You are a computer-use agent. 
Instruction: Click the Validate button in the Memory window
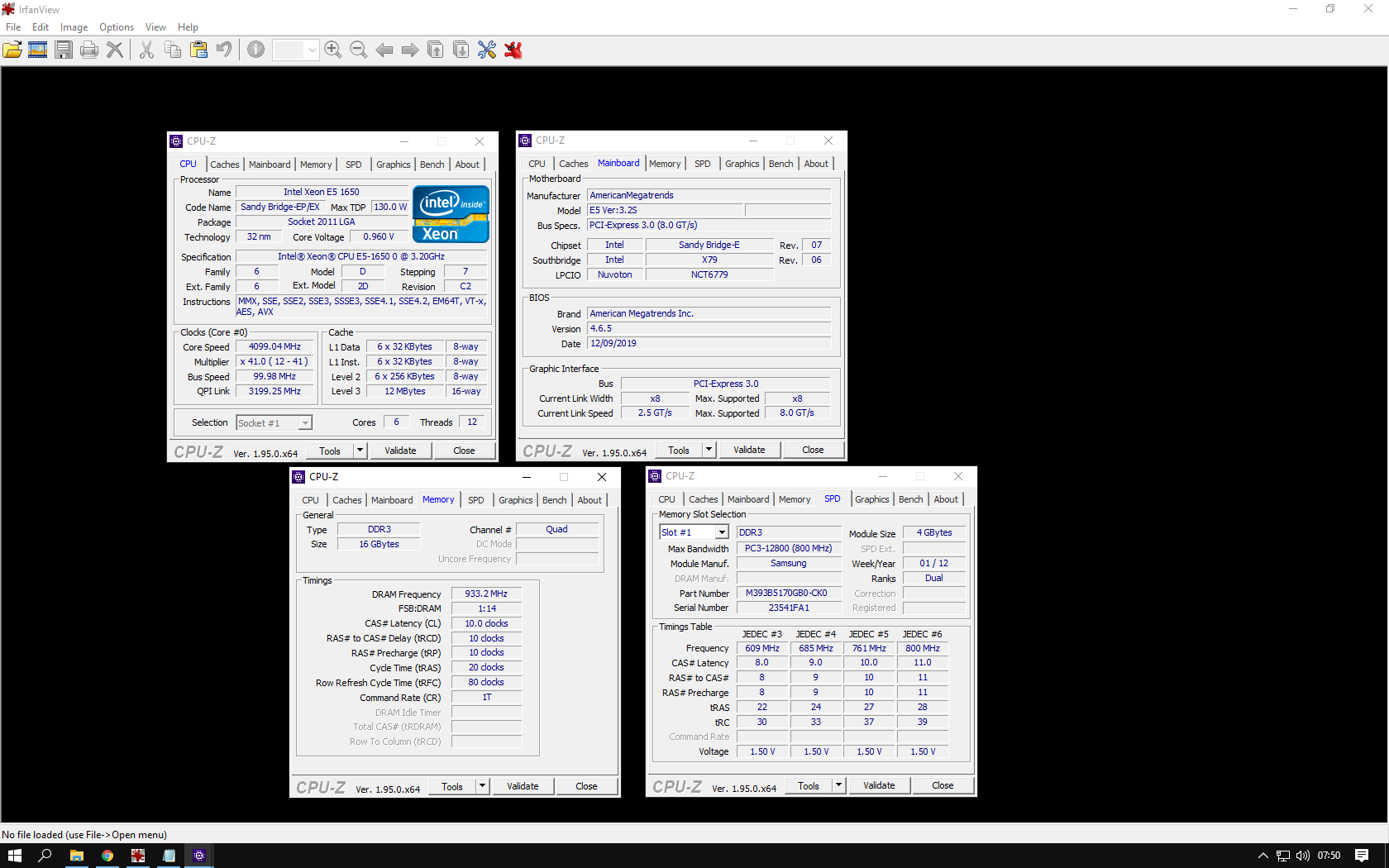[x=523, y=786]
